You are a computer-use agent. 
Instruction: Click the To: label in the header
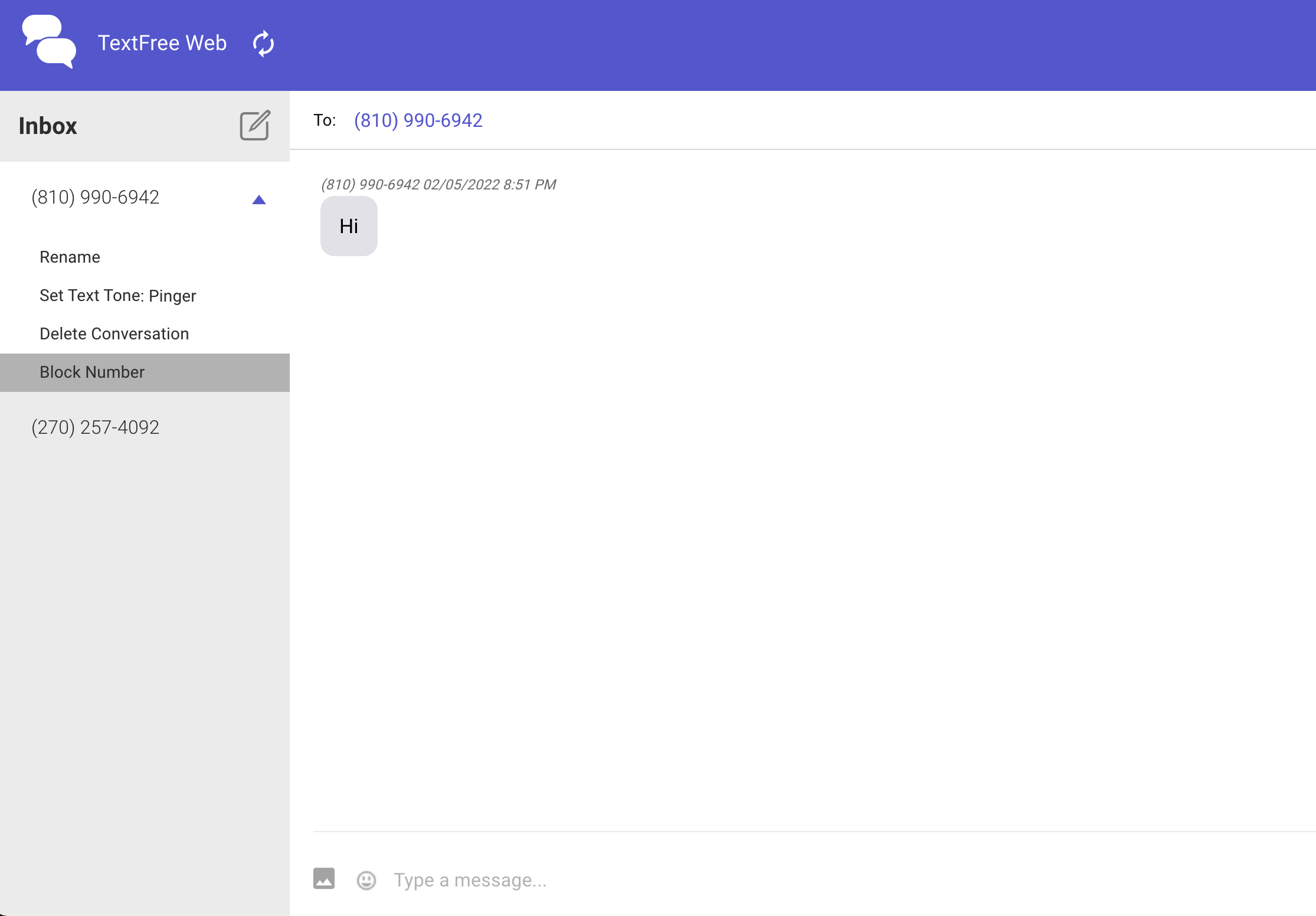325,120
